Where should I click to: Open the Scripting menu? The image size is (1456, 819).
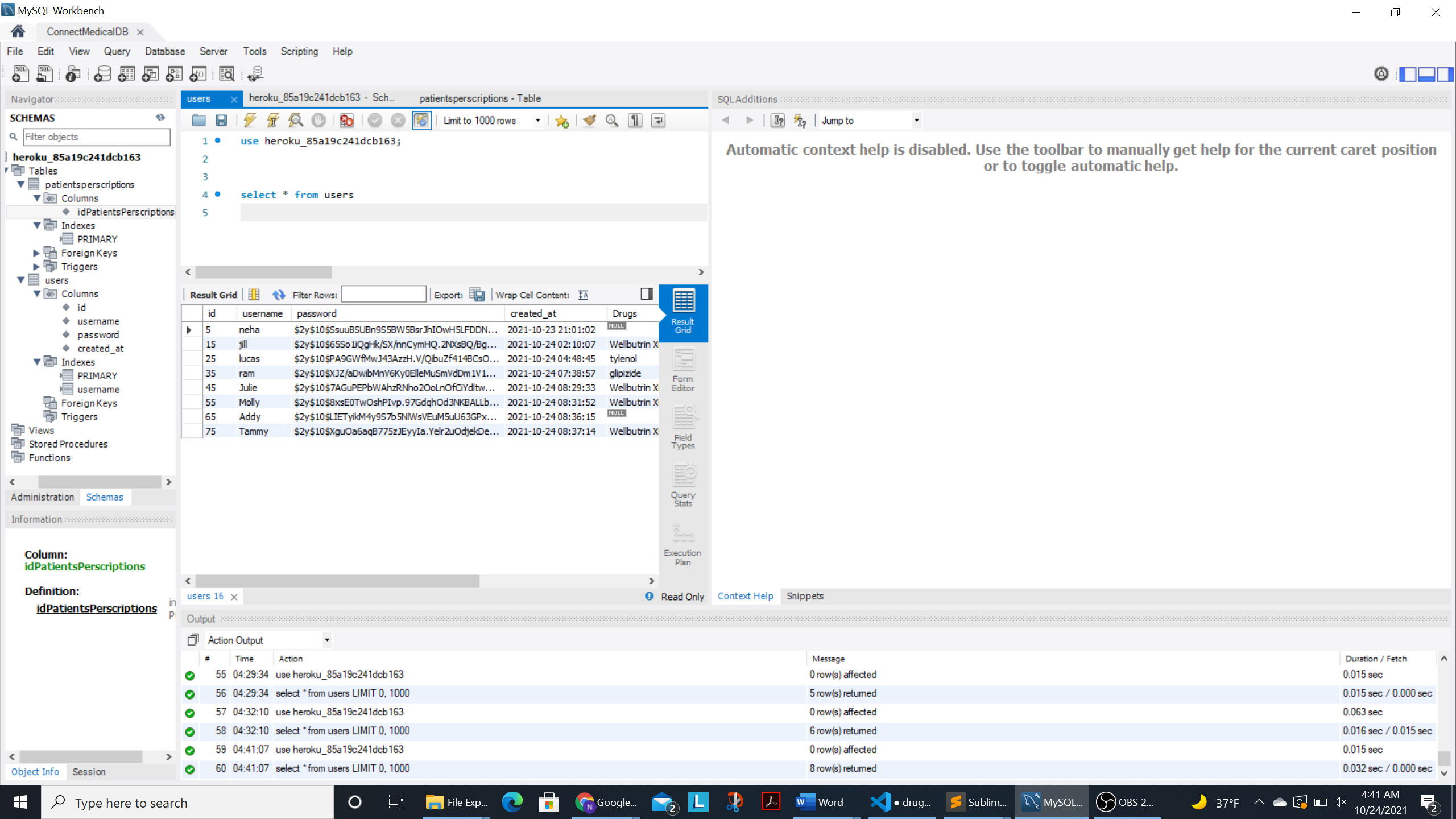click(x=299, y=51)
